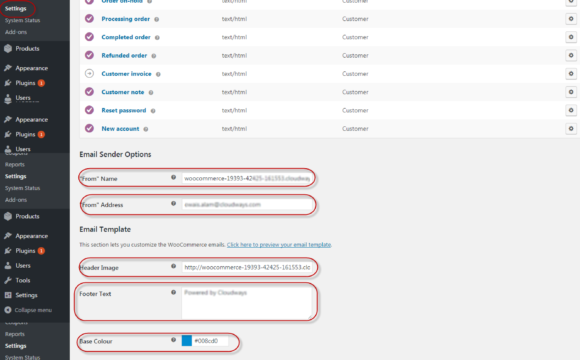This screenshot has height=360, width=580.
Task: Open gear settings for Customer note email
Action: [571, 92]
